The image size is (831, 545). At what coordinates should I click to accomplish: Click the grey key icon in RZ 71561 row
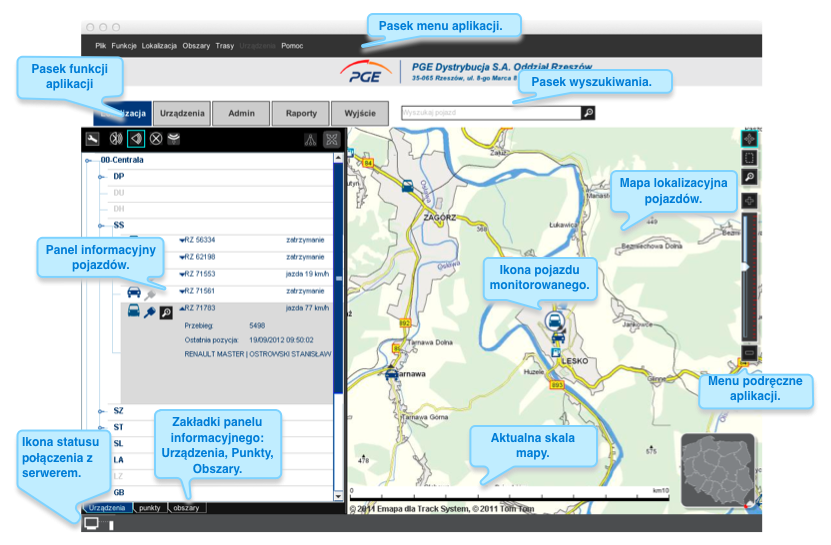point(150,294)
